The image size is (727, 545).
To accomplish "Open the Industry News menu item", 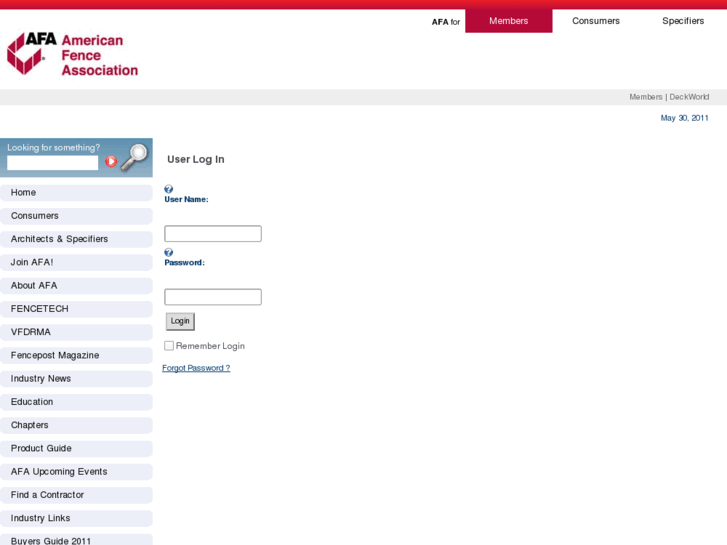I will [77, 378].
